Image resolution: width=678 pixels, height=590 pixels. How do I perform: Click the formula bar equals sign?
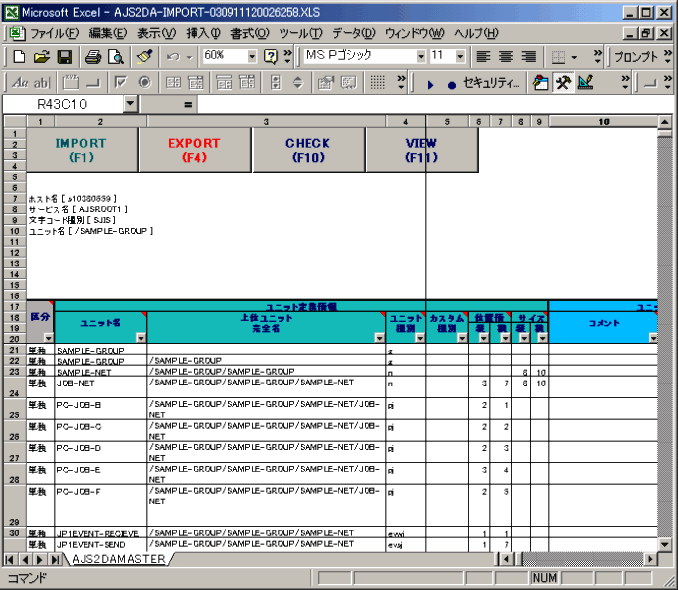point(188,104)
